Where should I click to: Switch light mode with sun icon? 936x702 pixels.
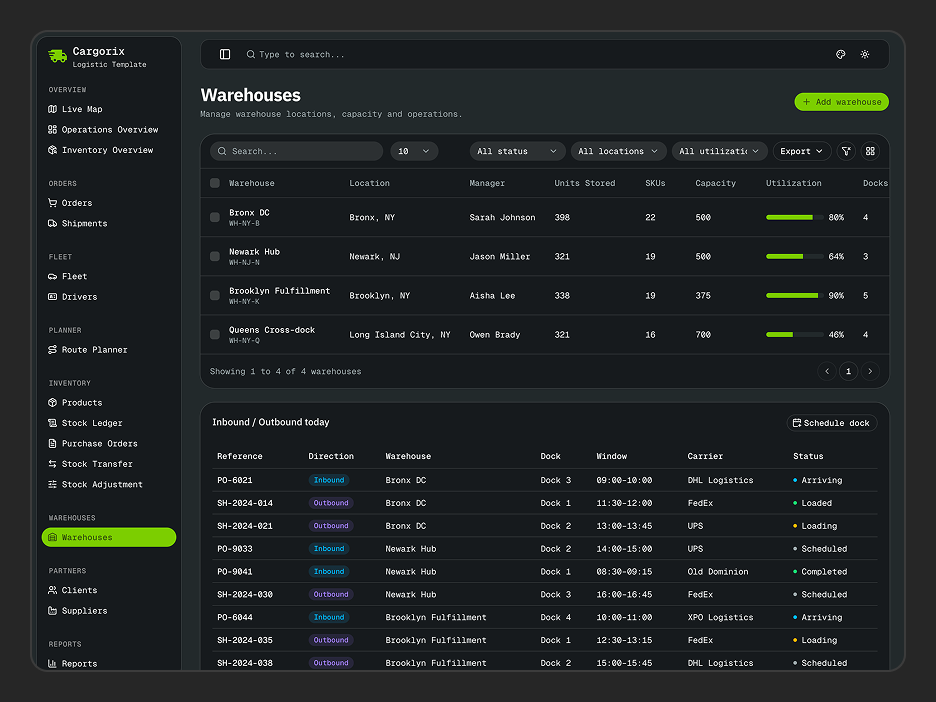[x=864, y=54]
